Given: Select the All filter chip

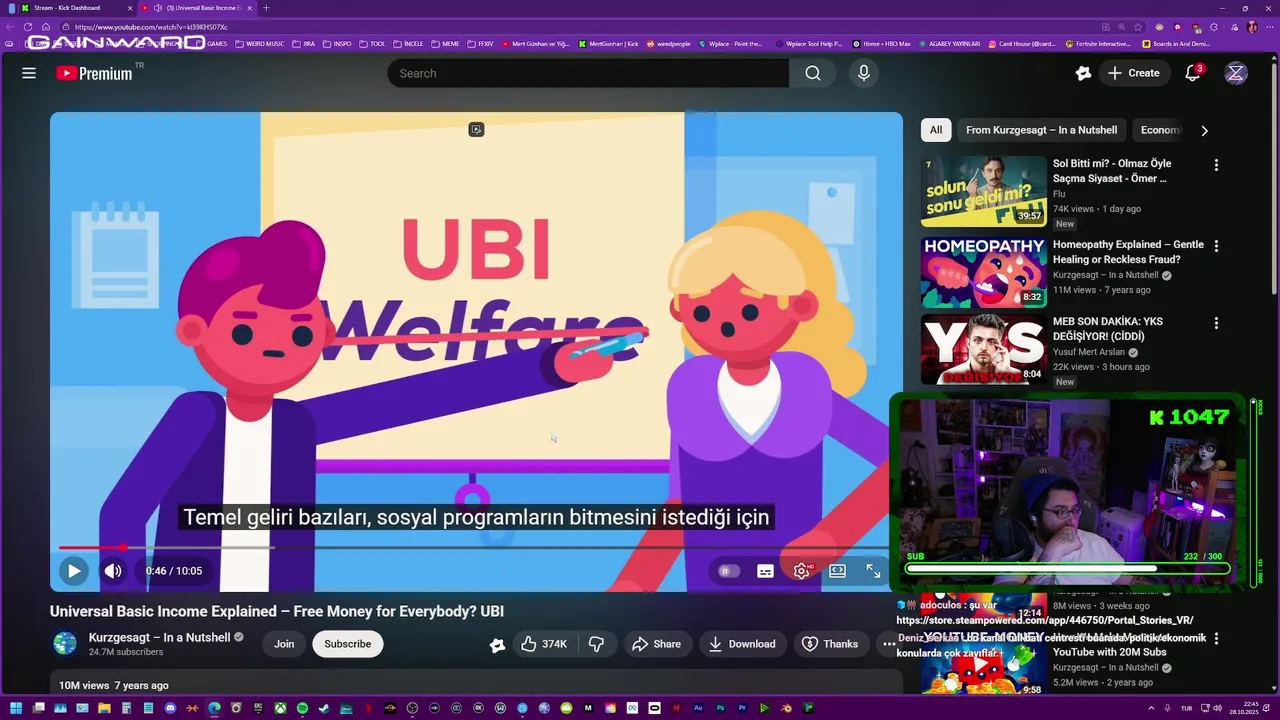Looking at the screenshot, I should pos(935,130).
